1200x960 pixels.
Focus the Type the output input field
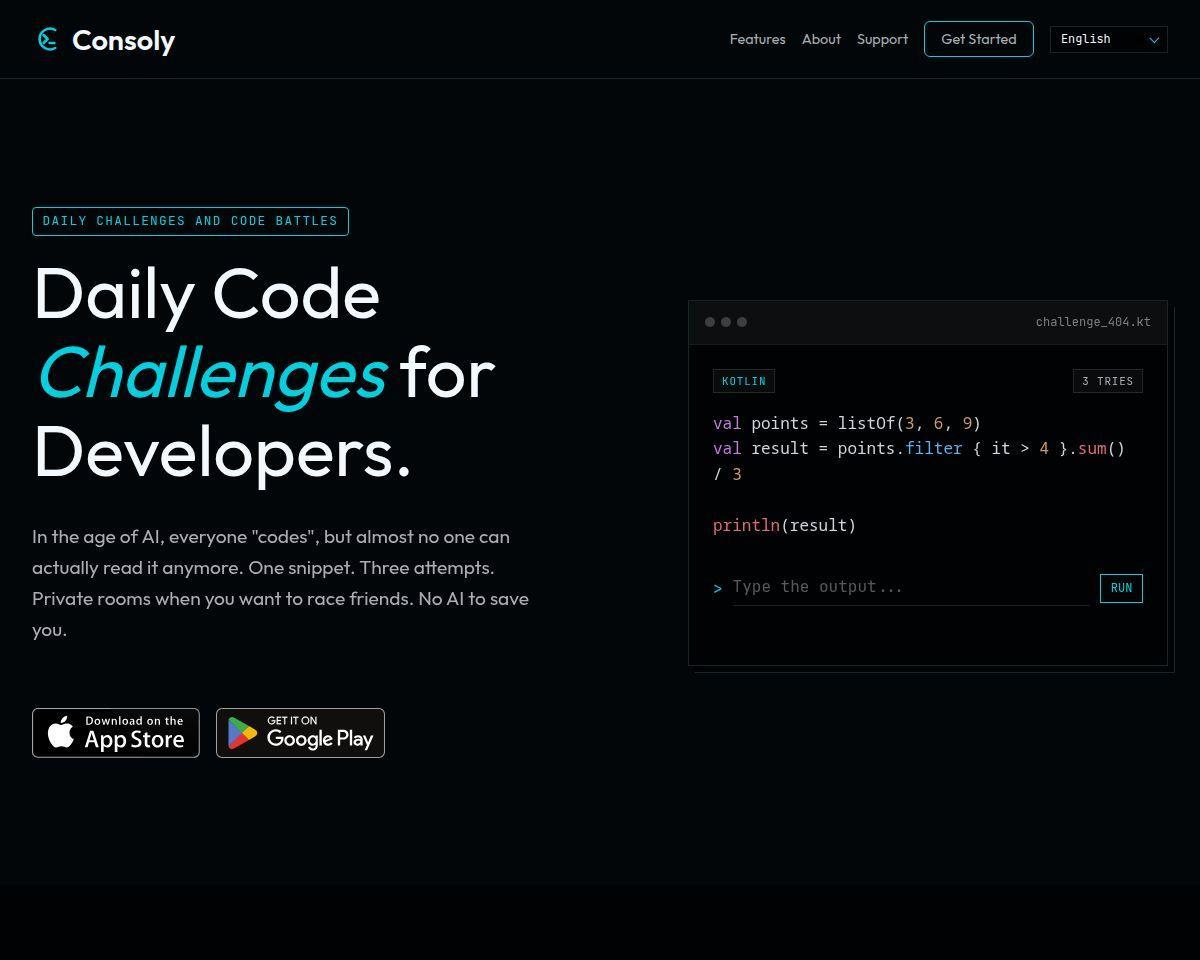(x=910, y=587)
